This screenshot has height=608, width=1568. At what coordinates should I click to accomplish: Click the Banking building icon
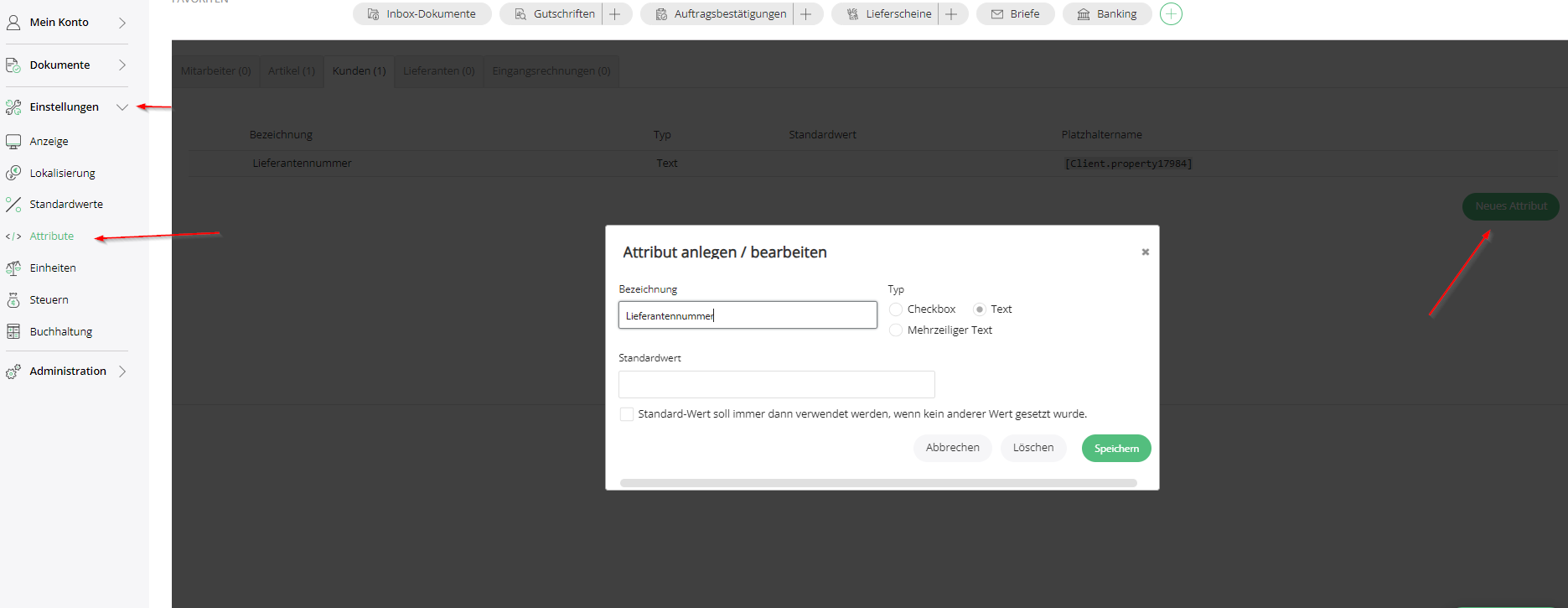tap(1084, 14)
